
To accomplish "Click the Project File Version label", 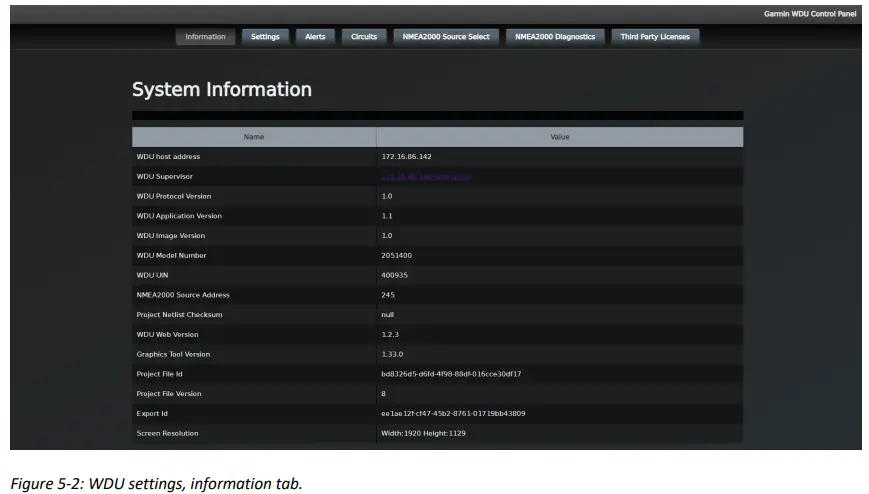I will [x=169, y=394].
